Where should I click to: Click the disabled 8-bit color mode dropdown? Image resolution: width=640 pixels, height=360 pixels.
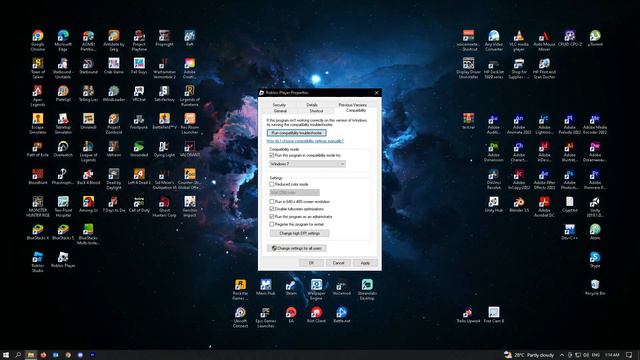[294, 192]
